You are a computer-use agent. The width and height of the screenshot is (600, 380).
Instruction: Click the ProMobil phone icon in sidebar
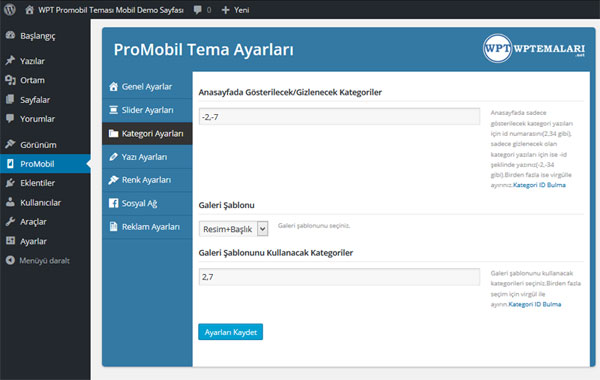pyautogui.click(x=10, y=164)
